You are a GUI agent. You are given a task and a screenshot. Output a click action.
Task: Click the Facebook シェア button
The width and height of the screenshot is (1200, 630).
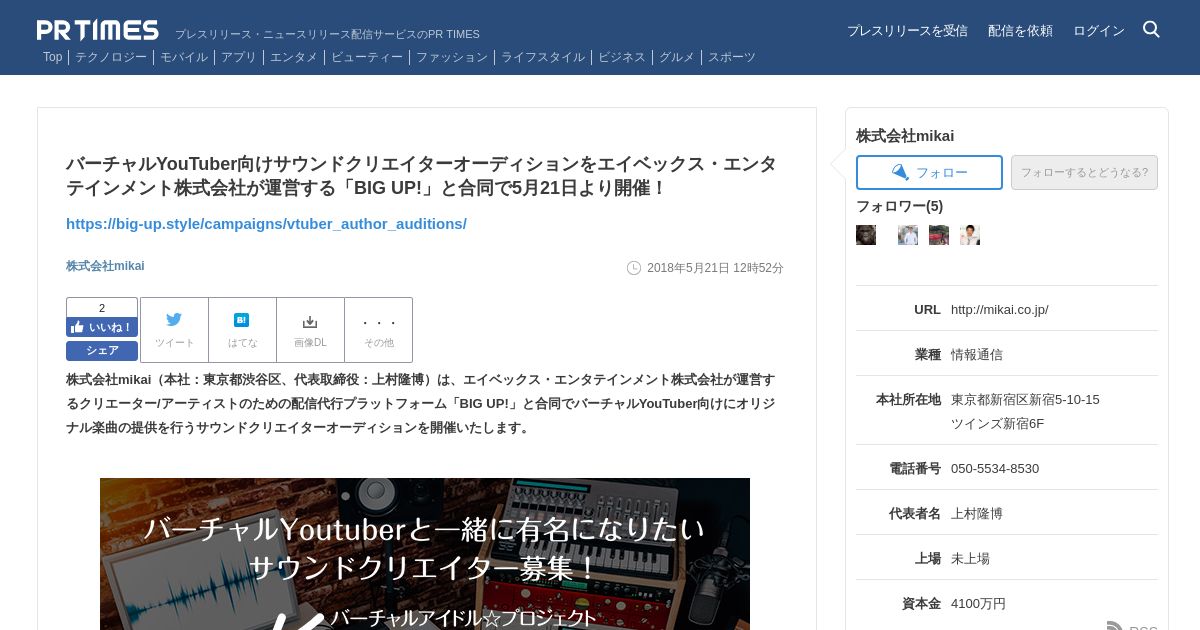[x=102, y=351]
